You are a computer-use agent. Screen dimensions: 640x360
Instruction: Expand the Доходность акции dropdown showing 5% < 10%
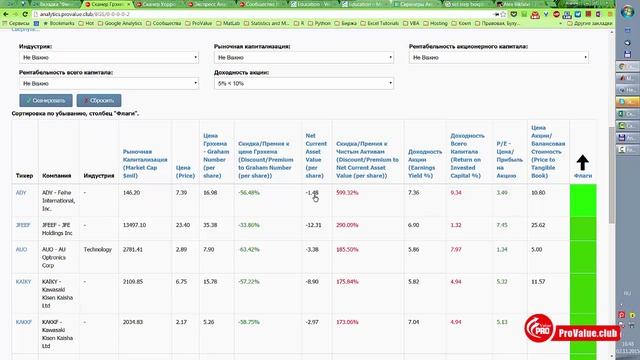[x=304, y=83]
